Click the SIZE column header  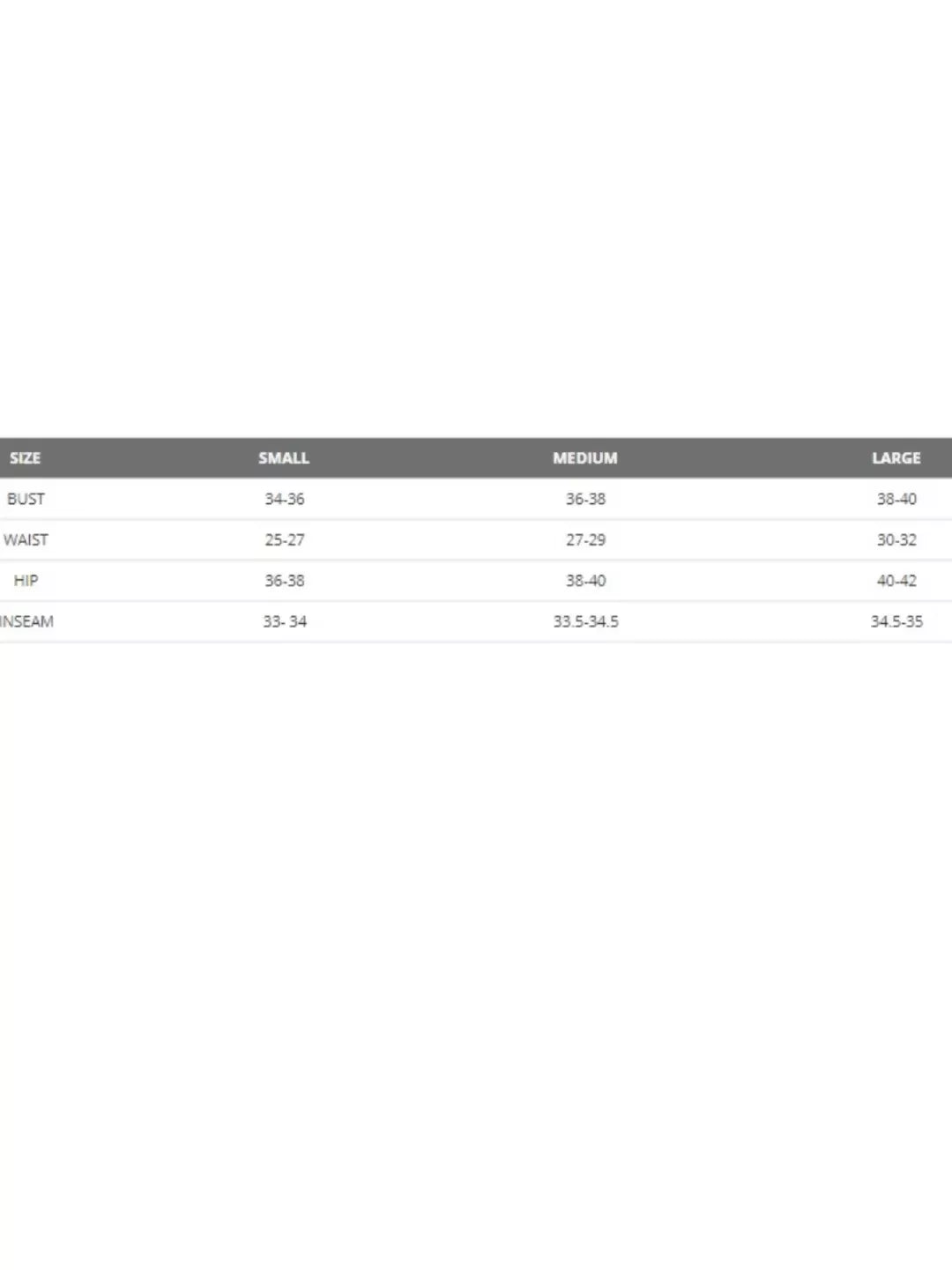(x=25, y=458)
